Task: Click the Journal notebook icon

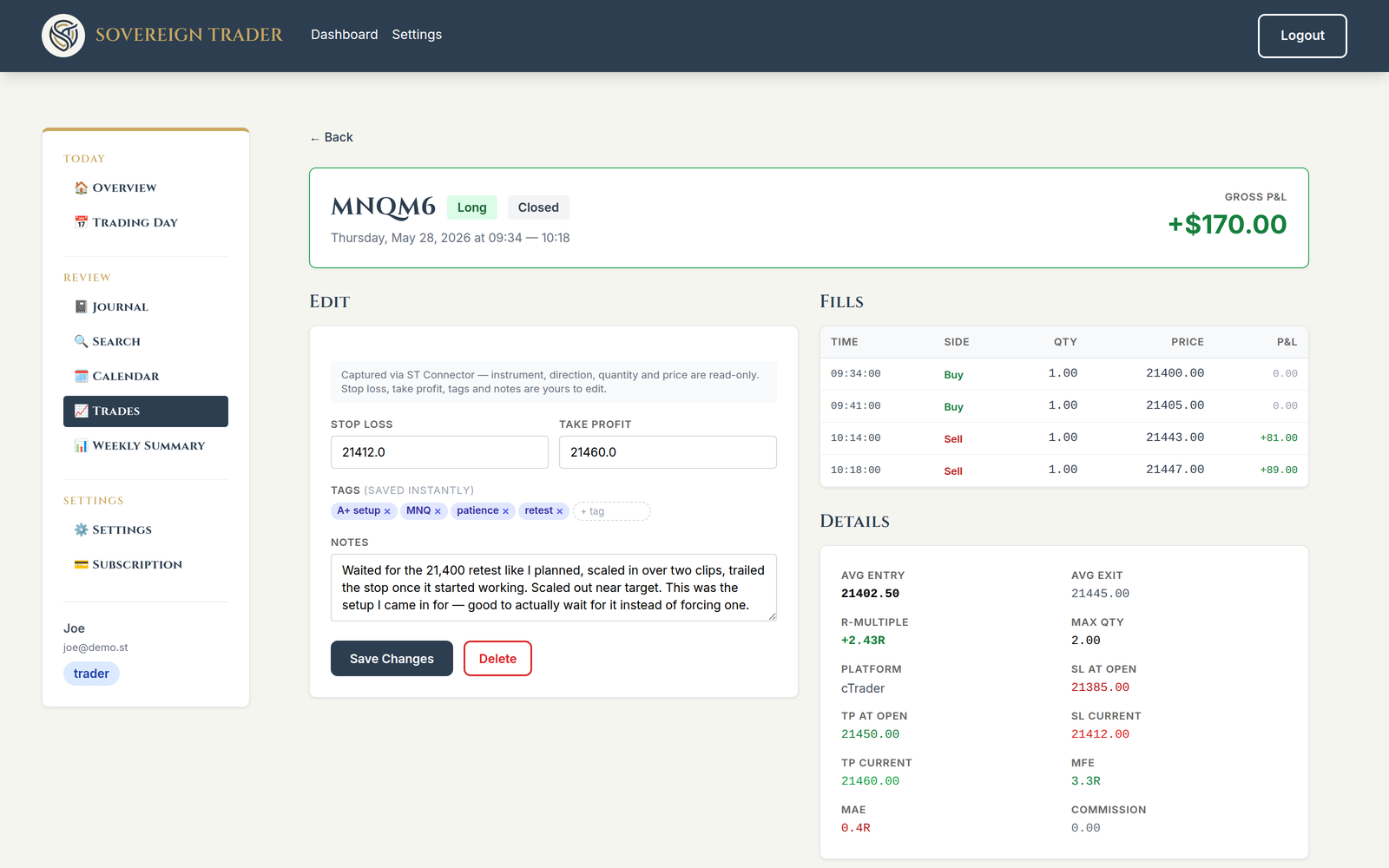Action: click(81, 306)
